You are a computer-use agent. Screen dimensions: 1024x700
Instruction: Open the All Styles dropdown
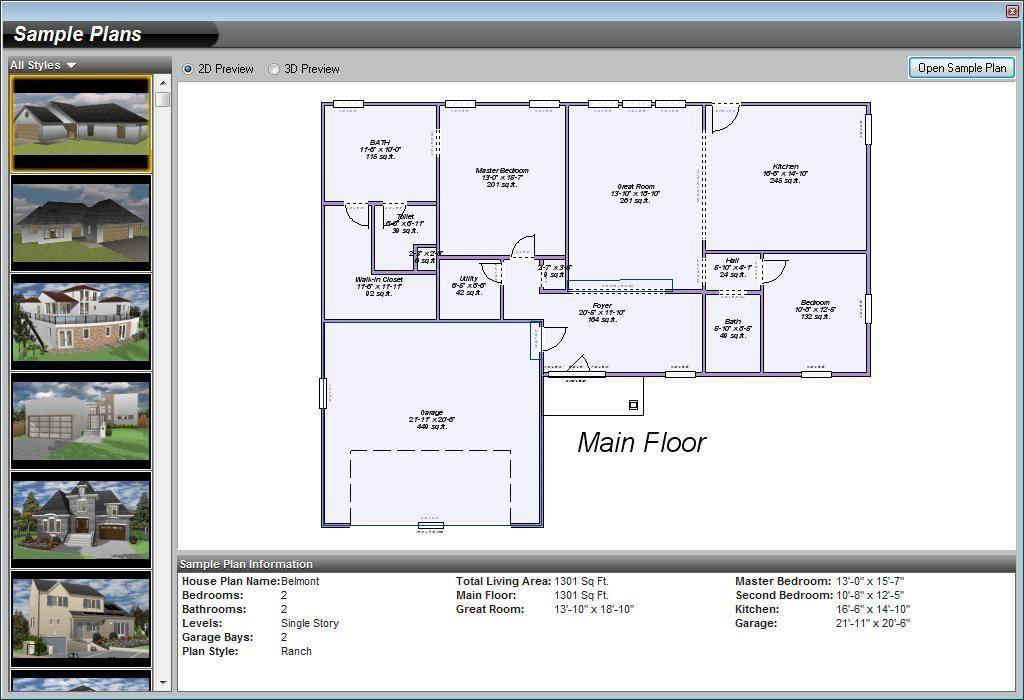(x=43, y=65)
